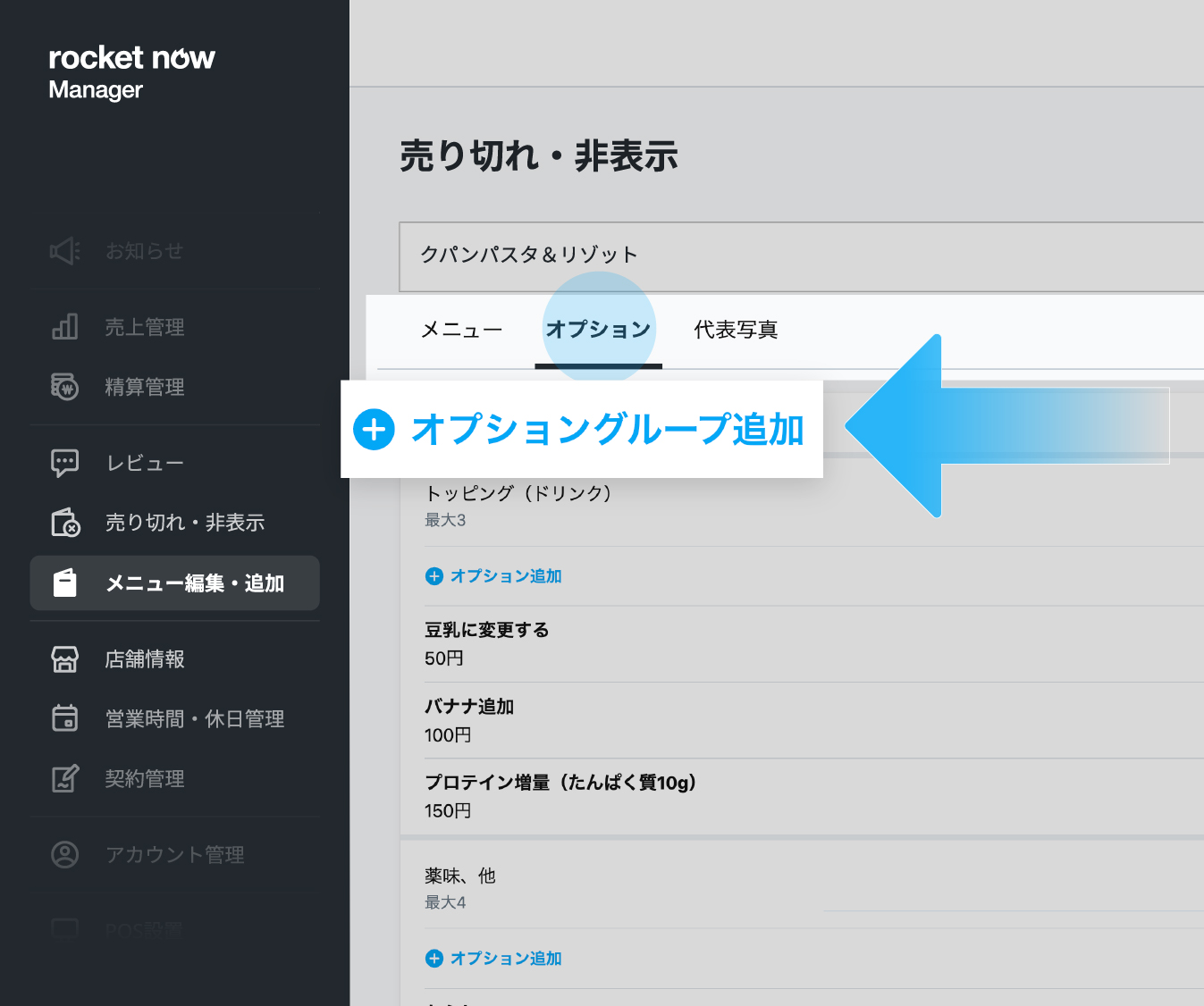Click the 売り切れ・非表示 page heading
Viewport: 1204px width, 1006px height.
click(x=539, y=156)
